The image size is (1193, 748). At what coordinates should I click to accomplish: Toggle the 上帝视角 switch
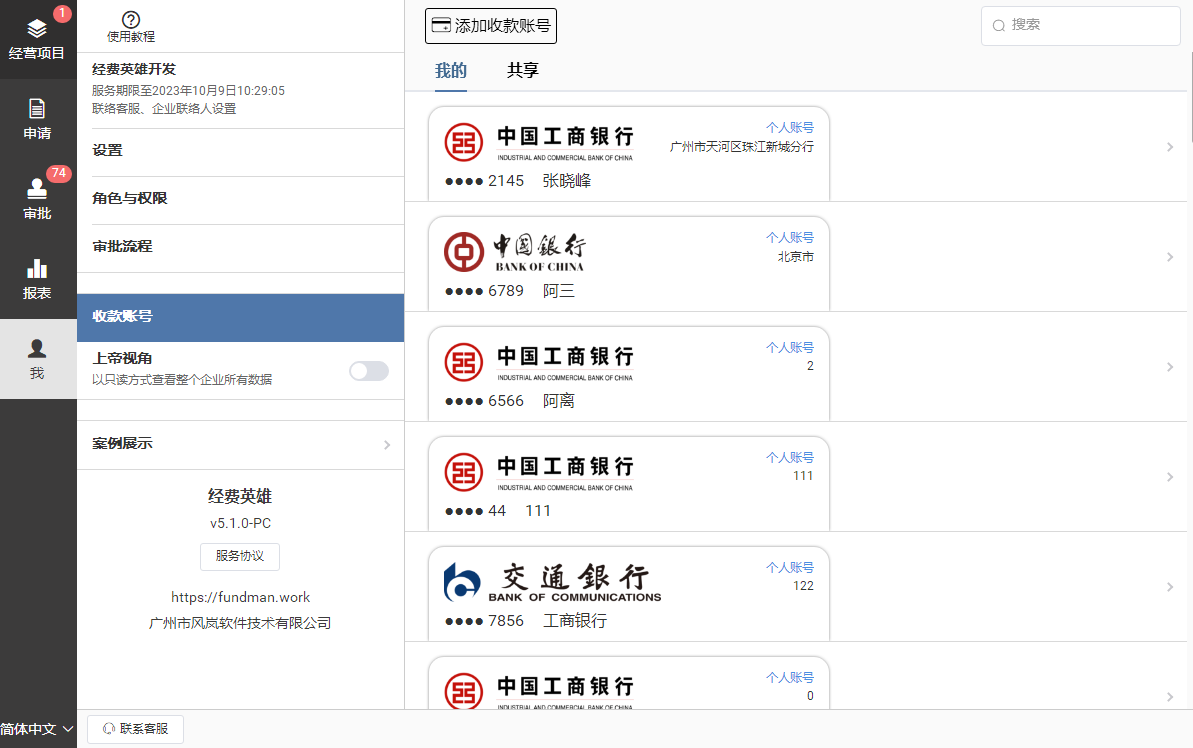pos(369,371)
